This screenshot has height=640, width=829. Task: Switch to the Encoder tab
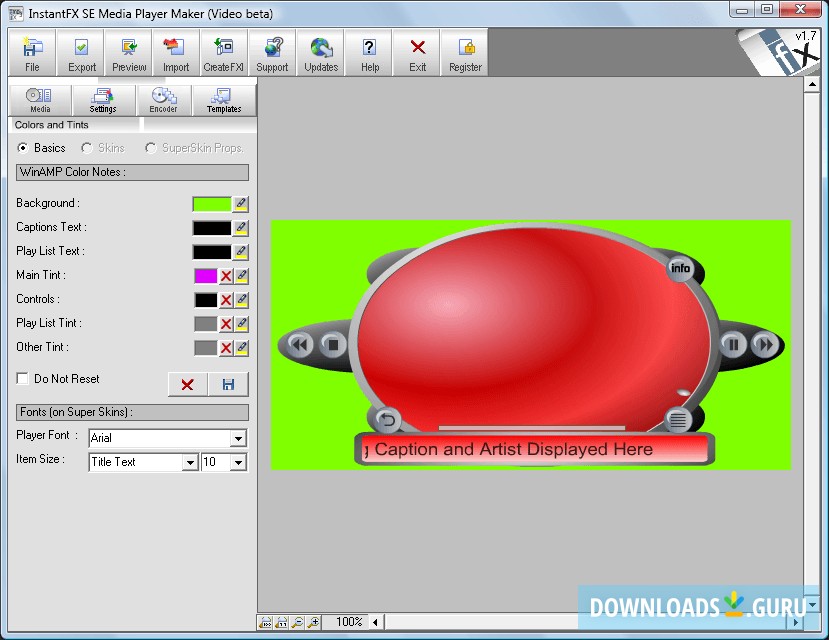163,100
